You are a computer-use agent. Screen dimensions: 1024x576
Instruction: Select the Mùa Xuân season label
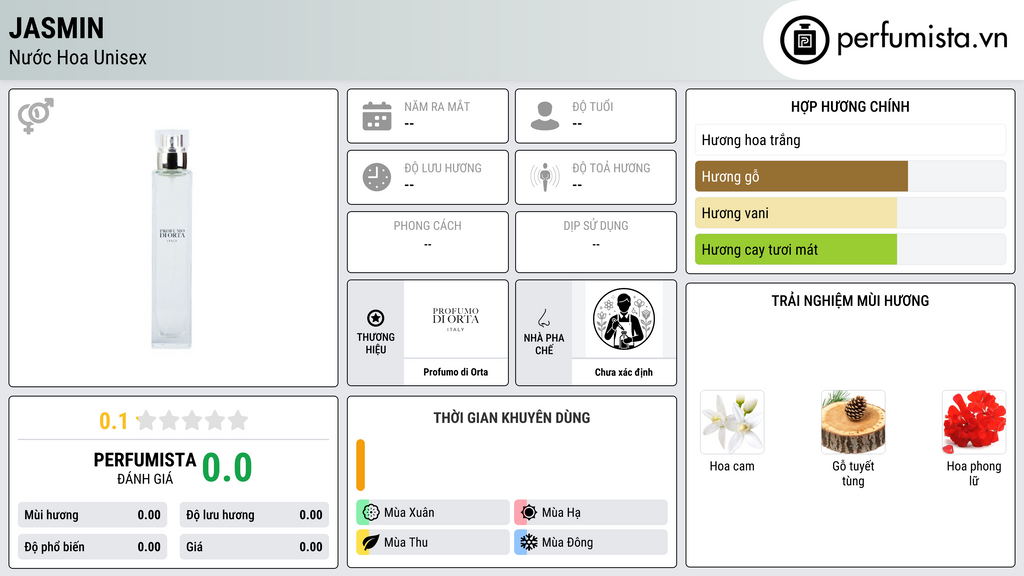pyautogui.click(x=409, y=513)
